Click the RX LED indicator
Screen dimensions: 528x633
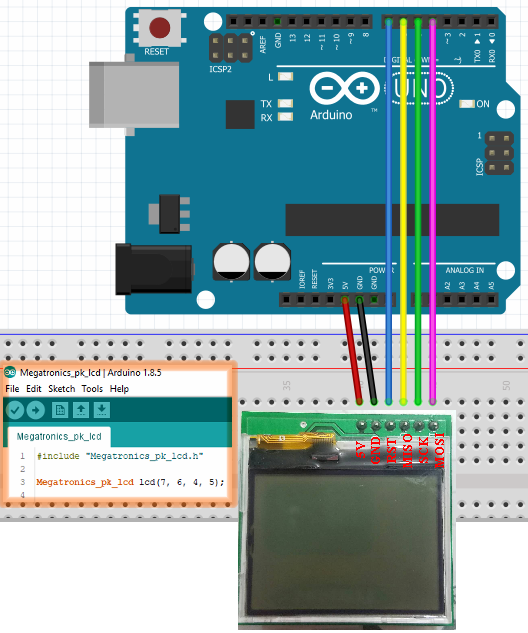[285, 117]
